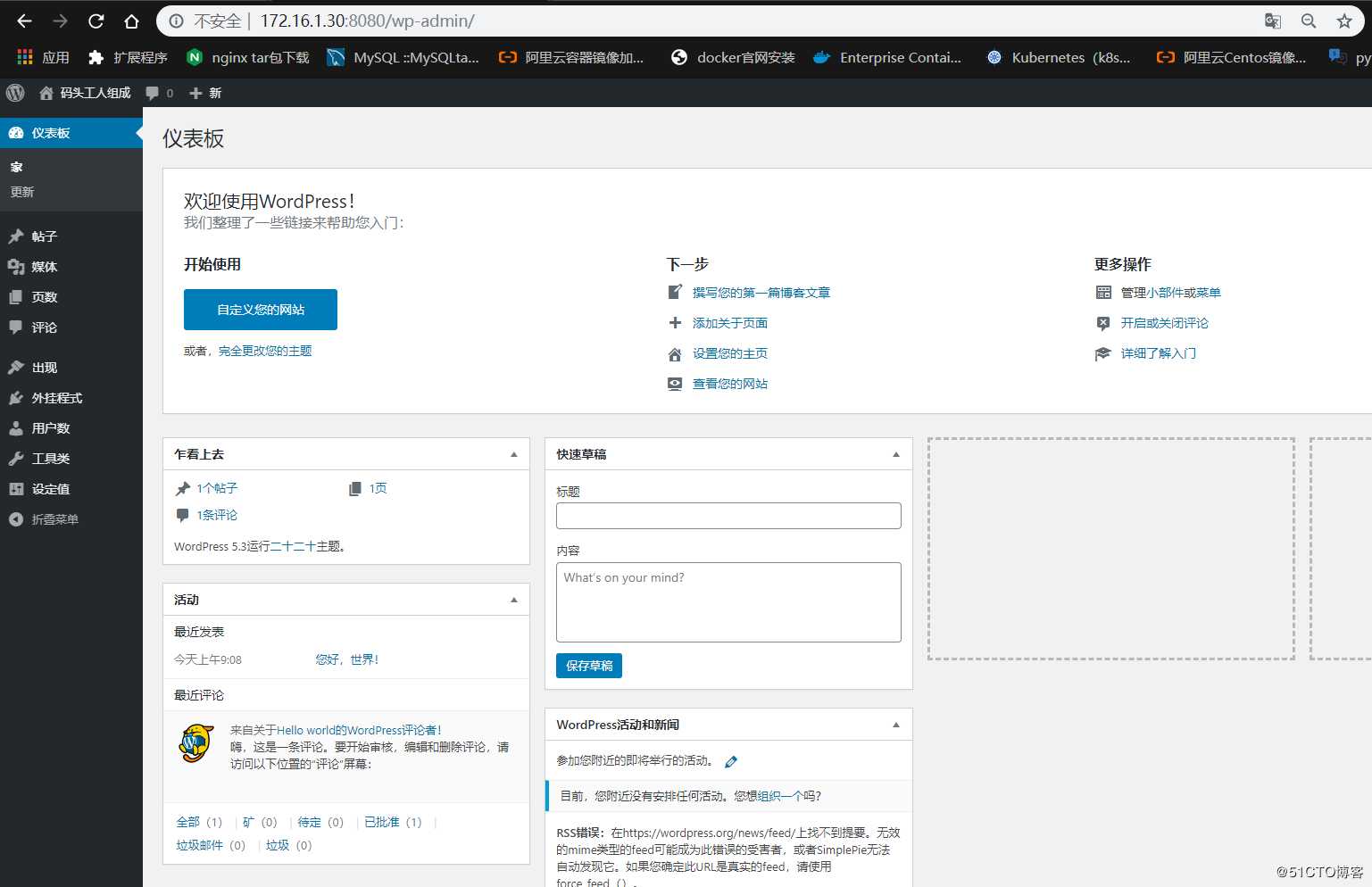The width and height of the screenshot is (1372, 887).
Task: Click the 开启或关闭评论 link
Action: (x=1165, y=323)
